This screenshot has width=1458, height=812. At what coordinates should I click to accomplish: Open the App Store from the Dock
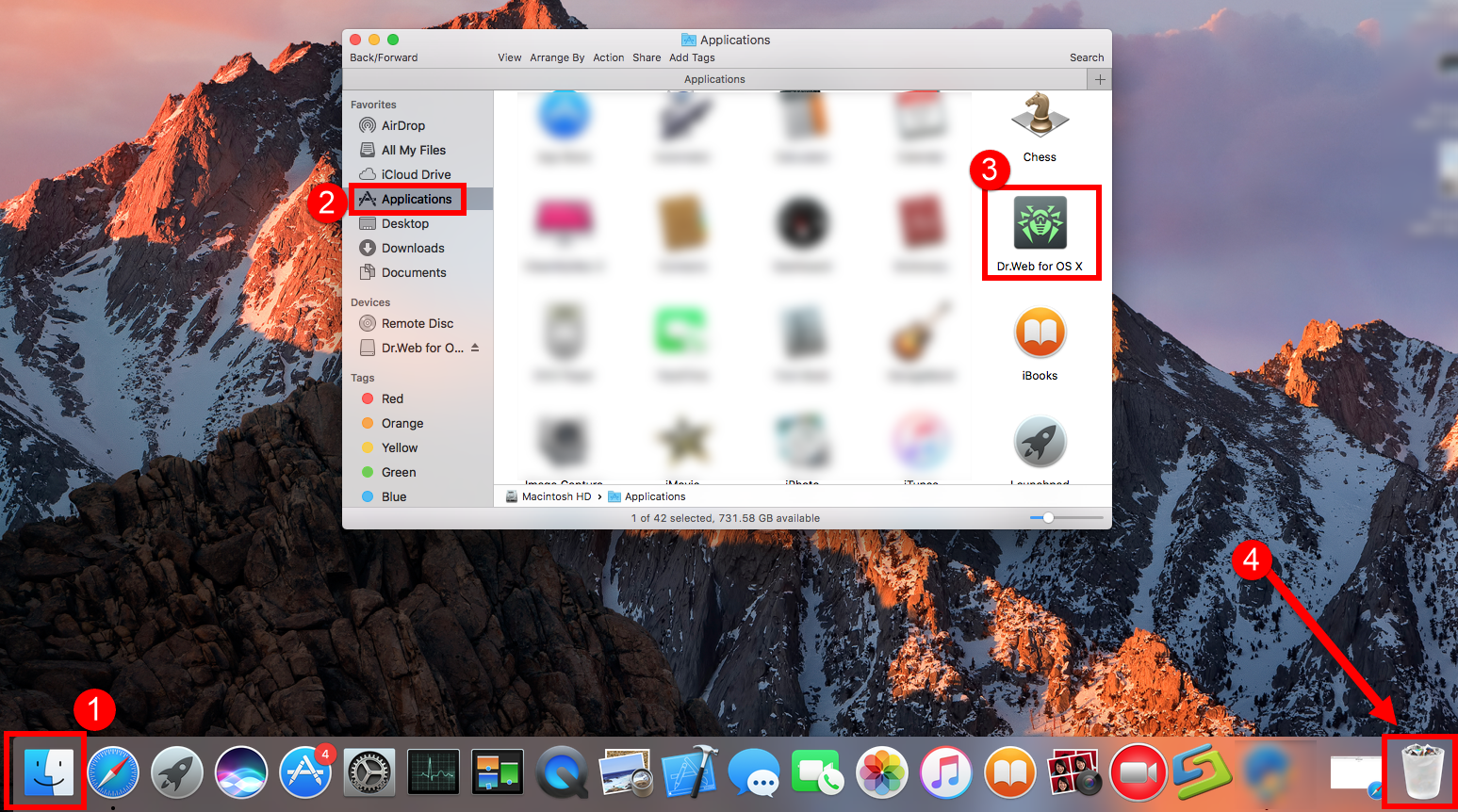point(305,773)
